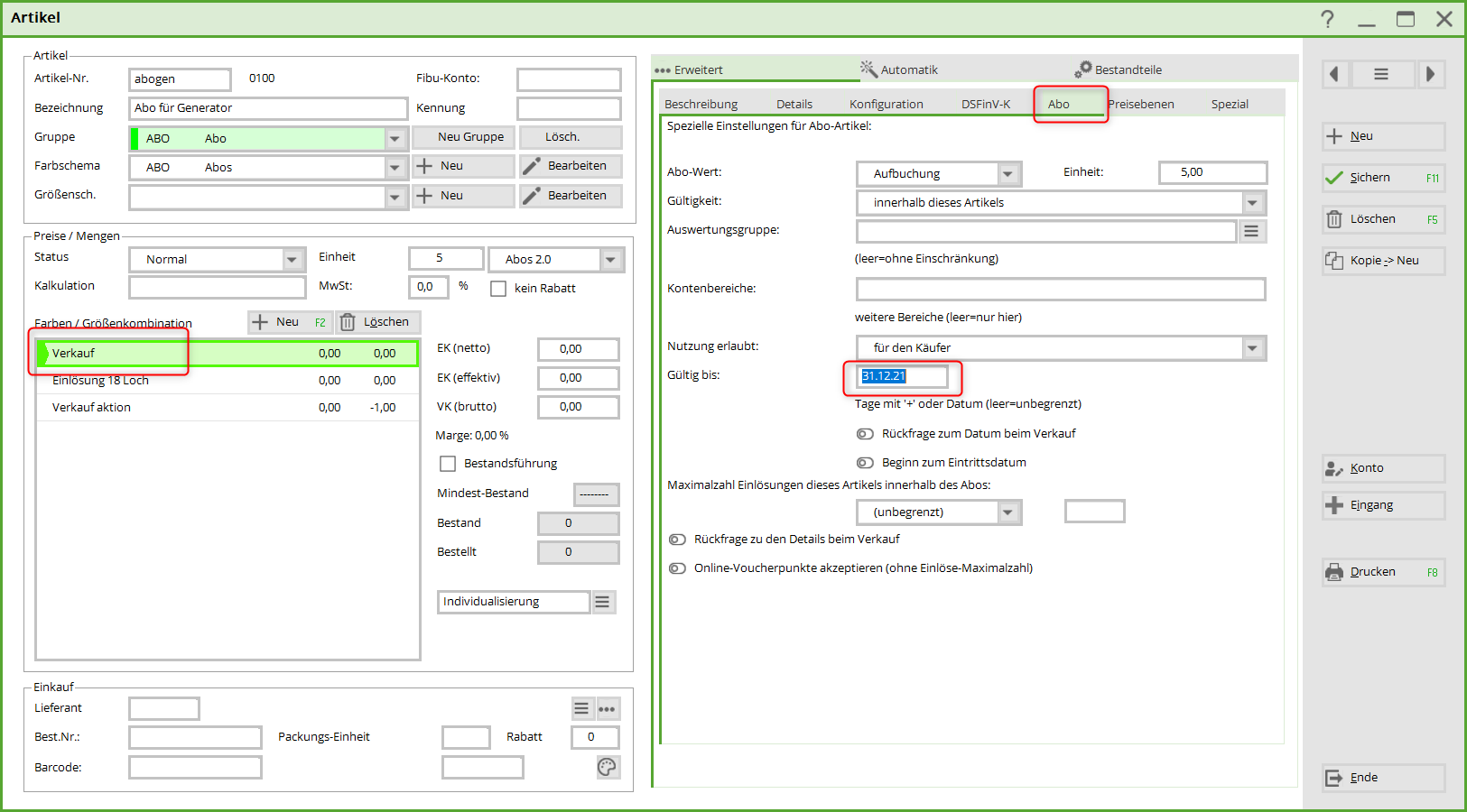Click the three-dots icon in Einkauf section

(607, 708)
